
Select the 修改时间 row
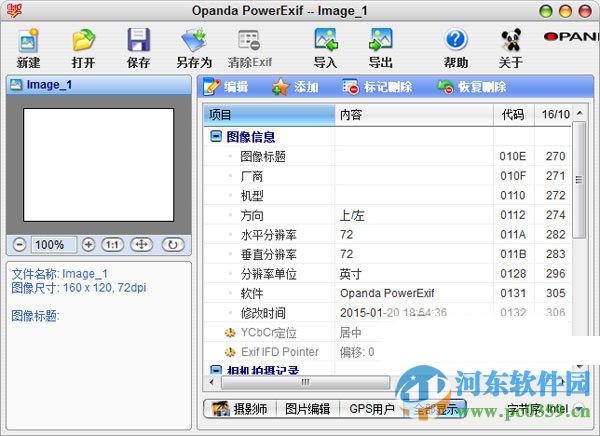pyautogui.click(x=388, y=313)
